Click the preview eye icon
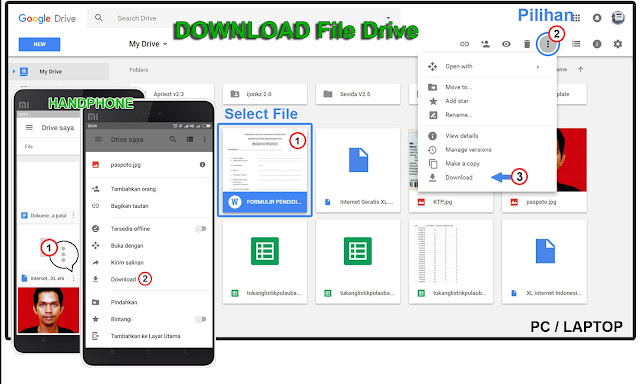 point(506,44)
